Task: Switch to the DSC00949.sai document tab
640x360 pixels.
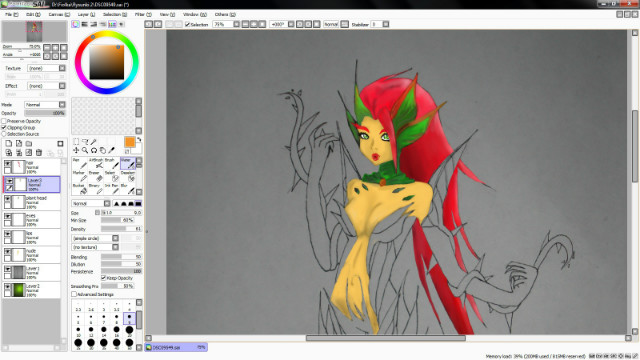Action: click(176, 347)
